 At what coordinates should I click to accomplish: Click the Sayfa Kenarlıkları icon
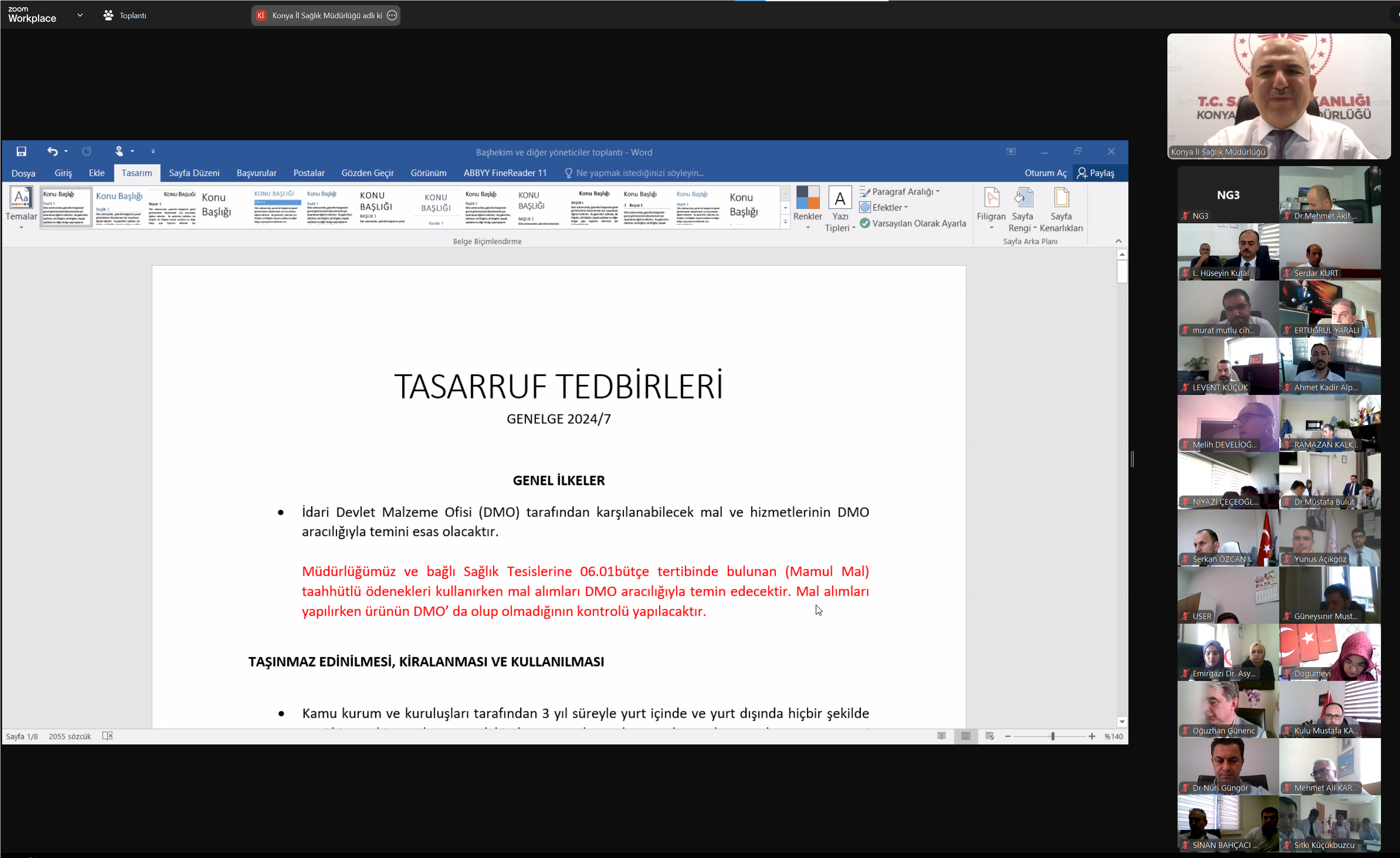(1061, 207)
